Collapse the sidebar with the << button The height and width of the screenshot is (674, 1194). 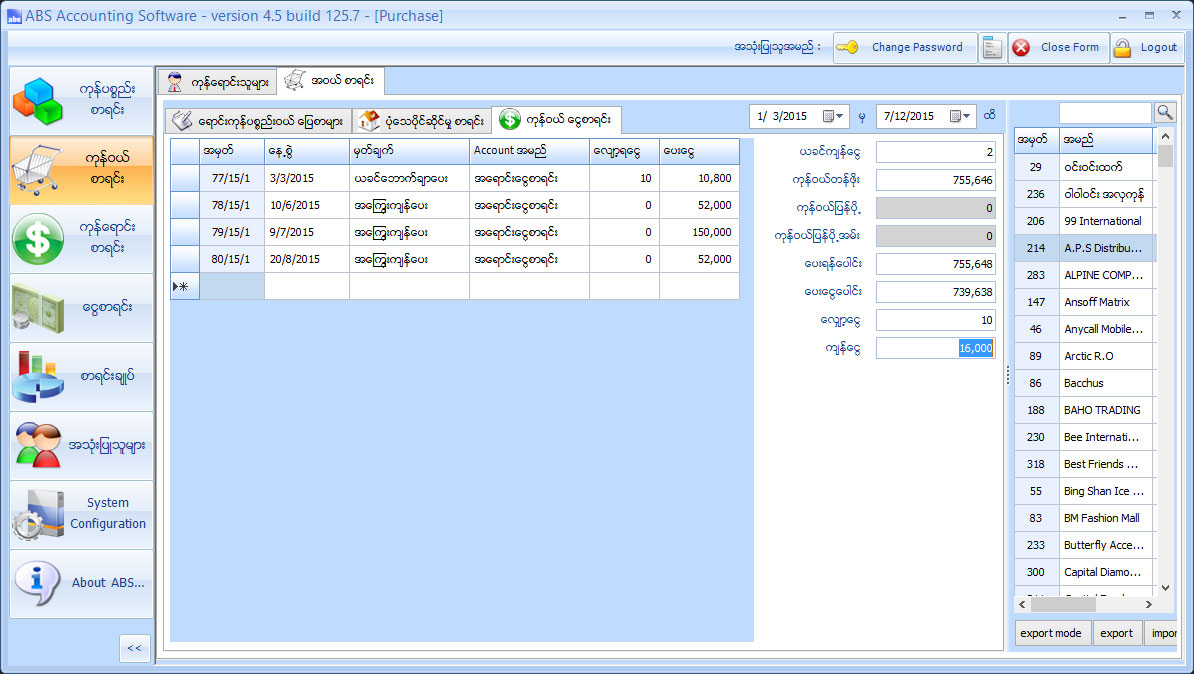(x=134, y=648)
